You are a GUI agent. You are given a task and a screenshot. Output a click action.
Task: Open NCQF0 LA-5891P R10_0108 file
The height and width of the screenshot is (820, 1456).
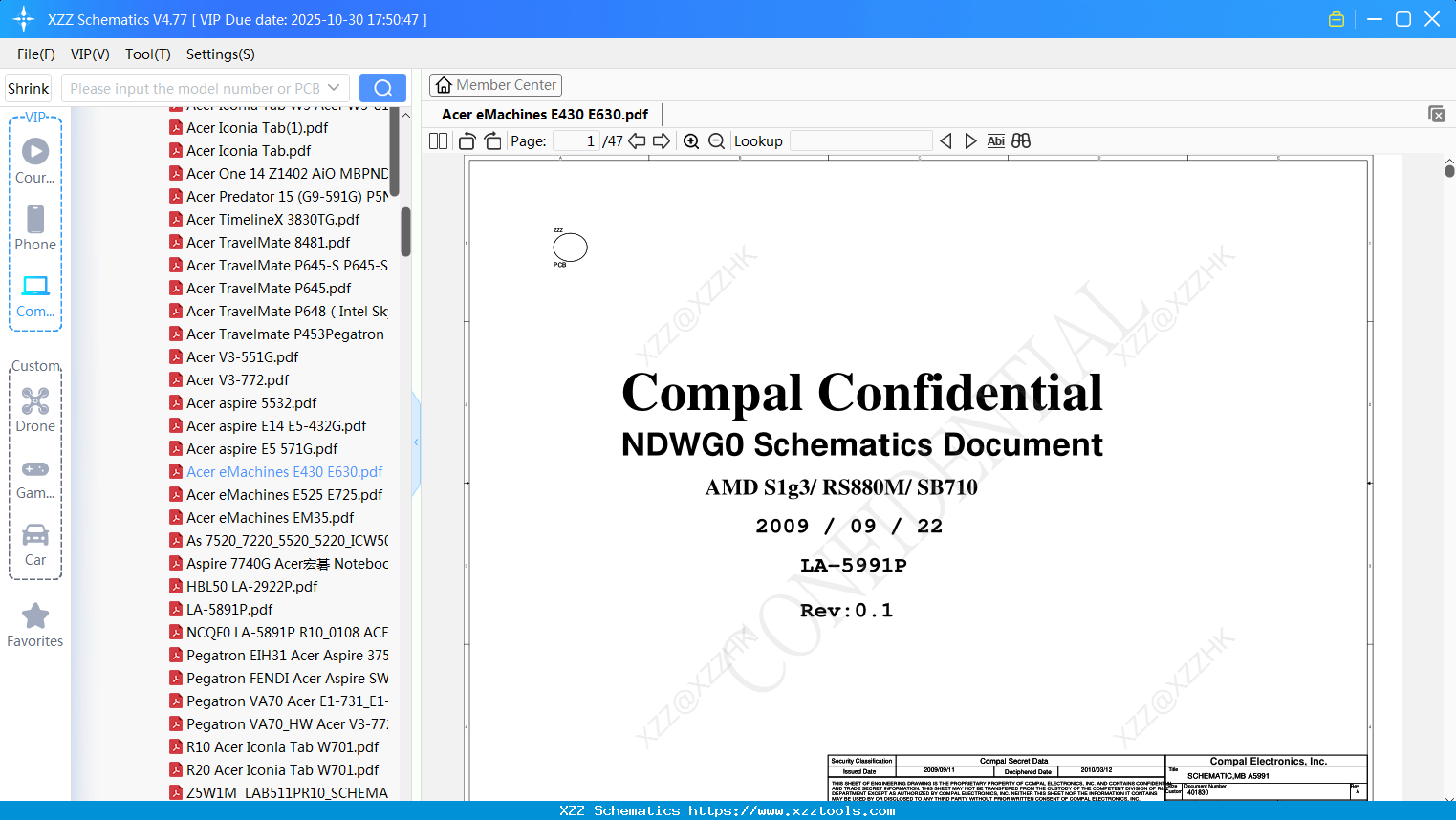(279, 633)
